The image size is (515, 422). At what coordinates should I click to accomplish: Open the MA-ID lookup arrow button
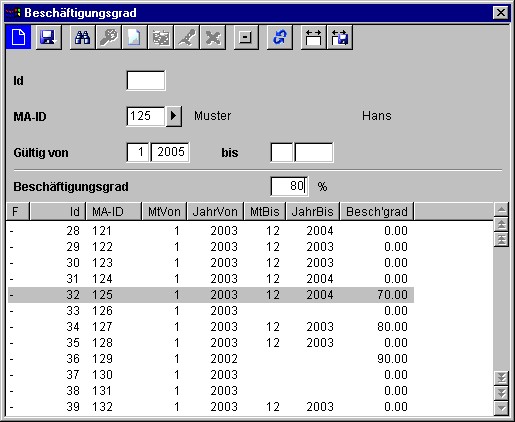coord(174,116)
